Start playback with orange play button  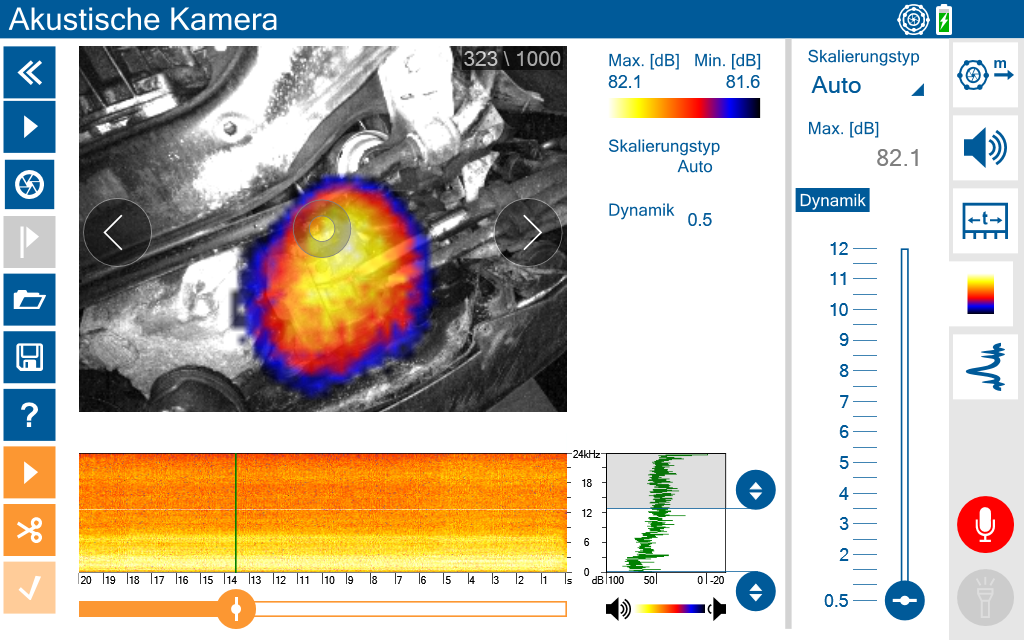pyautogui.click(x=29, y=472)
